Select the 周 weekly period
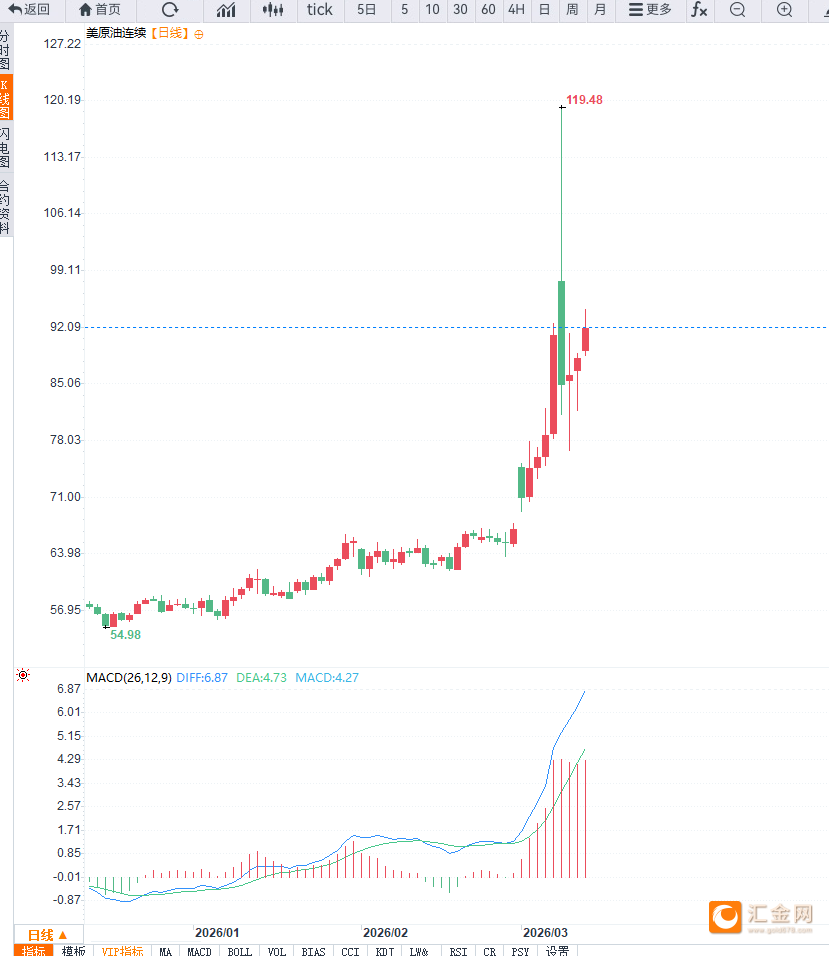Image resolution: width=829 pixels, height=956 pixels. pos(572,10)
